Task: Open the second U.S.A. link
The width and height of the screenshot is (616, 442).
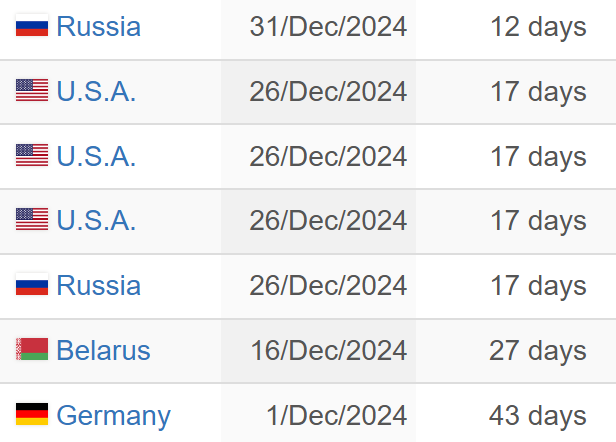Action: (96, 157)
